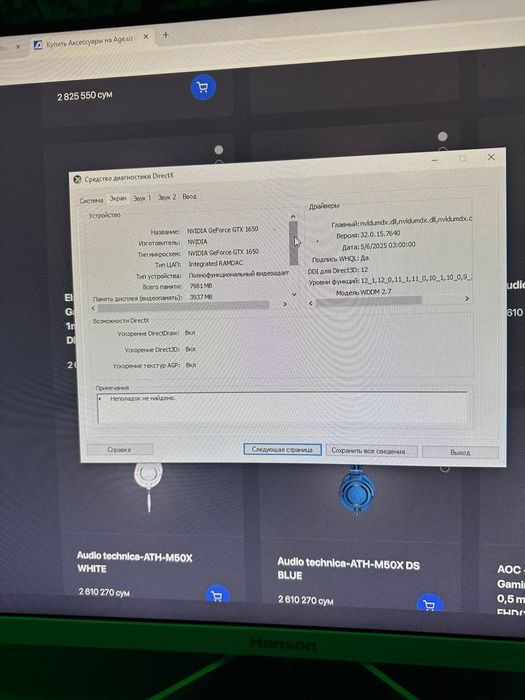Close the Купить Аксессуары browser tab
Viewport: 525px width, 700px height.
[146, 37]
